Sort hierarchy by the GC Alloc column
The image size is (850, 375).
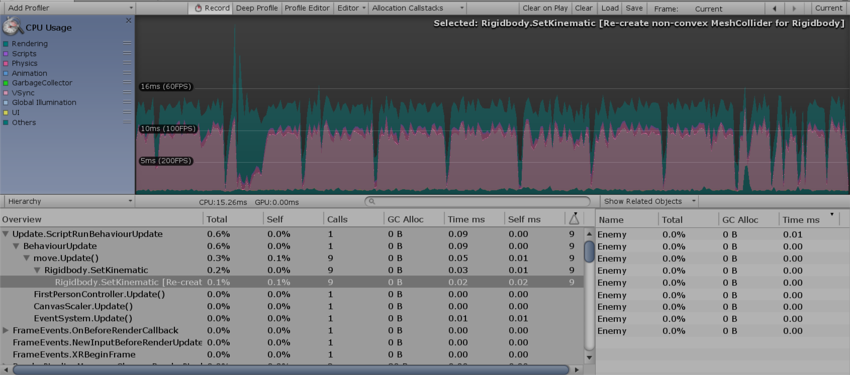coord(414,219)
